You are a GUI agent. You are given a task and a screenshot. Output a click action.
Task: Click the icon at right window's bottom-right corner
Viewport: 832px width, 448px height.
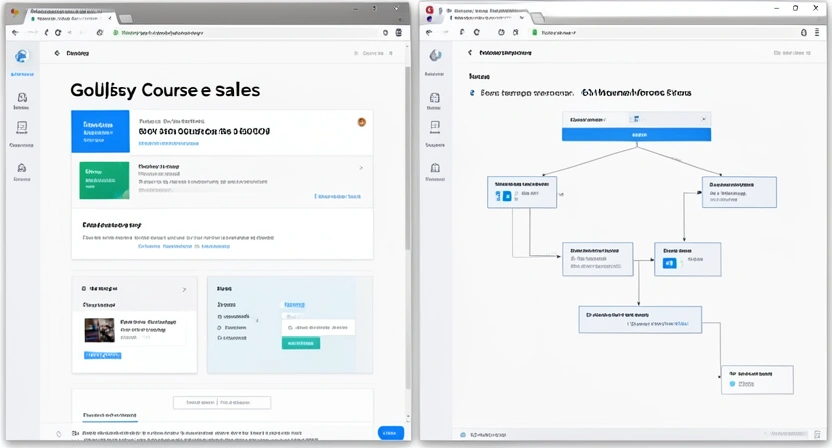(817, 434)
